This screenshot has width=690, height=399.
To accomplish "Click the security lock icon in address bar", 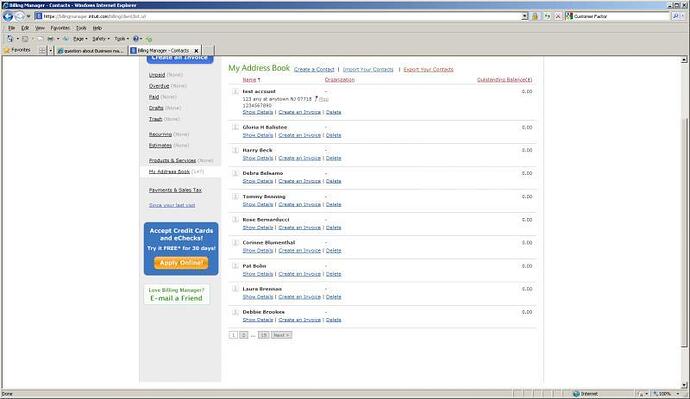I will 535,16.
